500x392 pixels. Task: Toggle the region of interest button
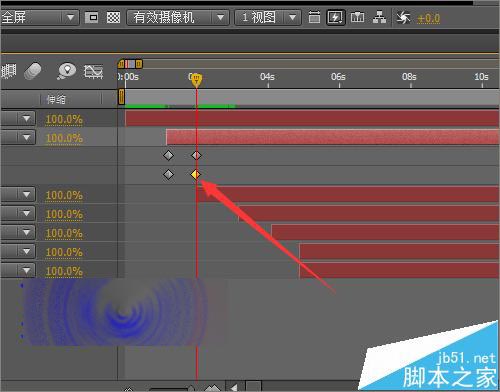pos(92,17)
